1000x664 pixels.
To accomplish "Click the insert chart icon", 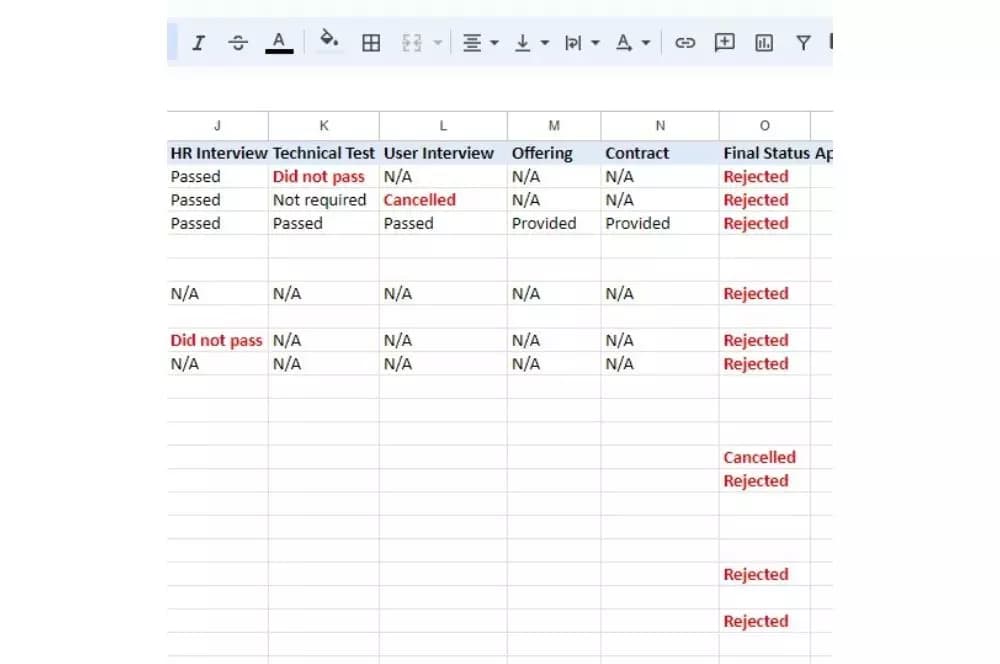I will tap(764, 43).
